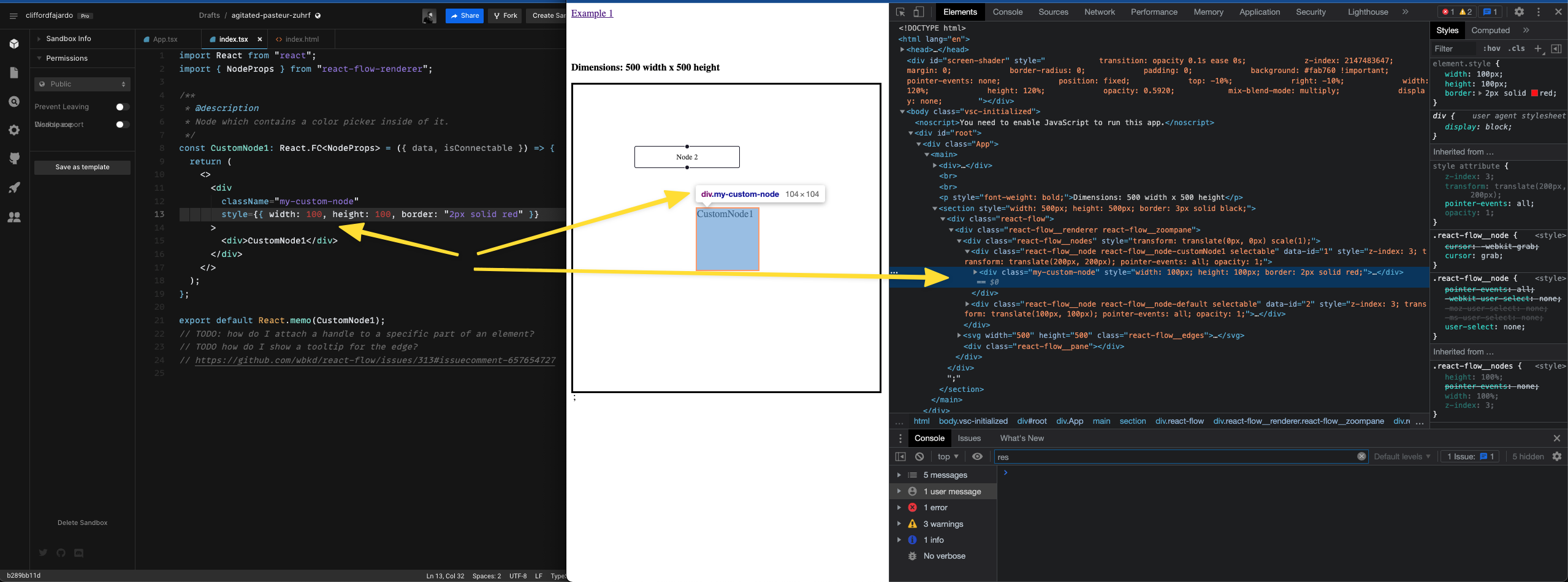
Task: Click the Save as template button
Action: [x=82, y=166]
